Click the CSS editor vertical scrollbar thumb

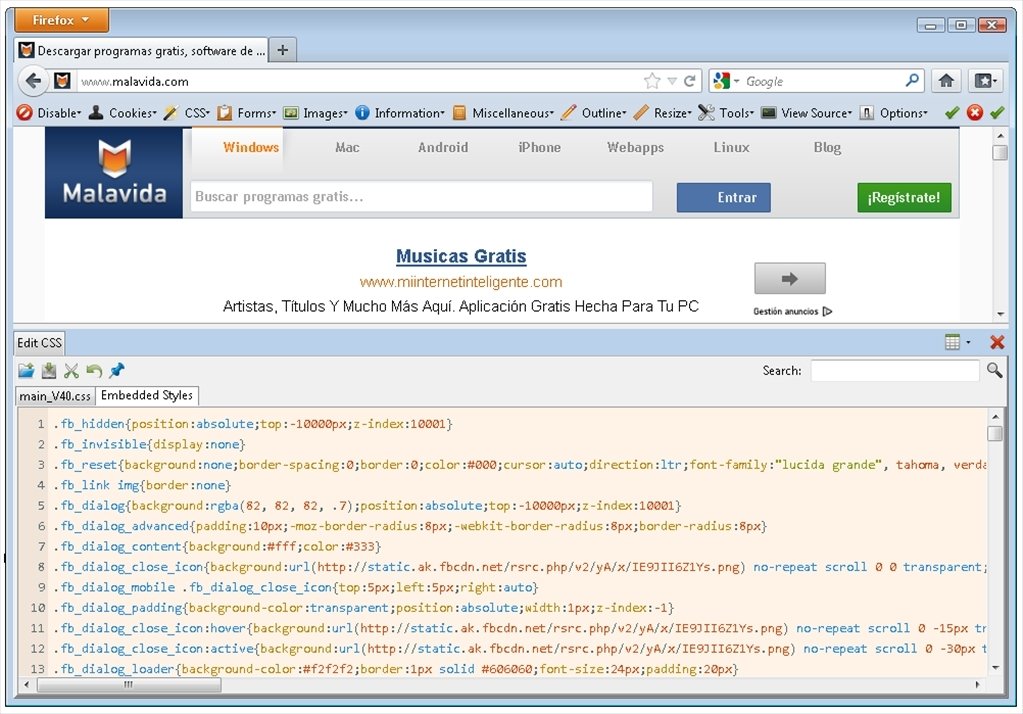point(995,433)
